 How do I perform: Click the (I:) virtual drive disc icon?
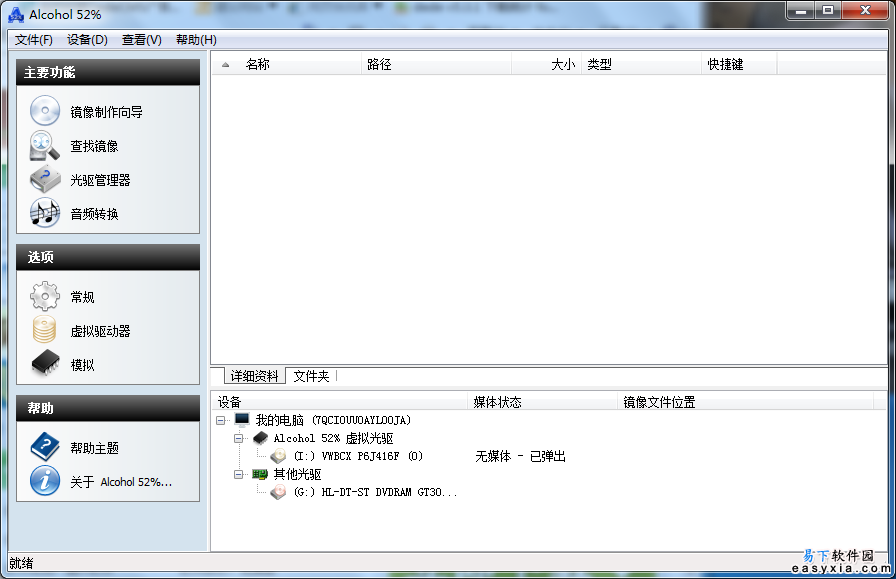click(278, 456)
